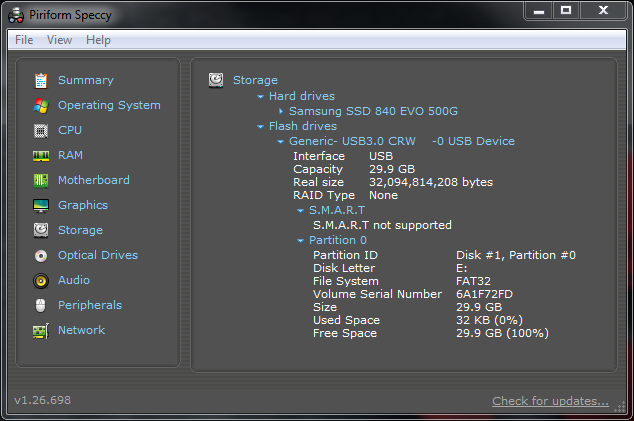Select the Network card icon
This screenshot has height=421, width=634.
[x=41, y=331]
